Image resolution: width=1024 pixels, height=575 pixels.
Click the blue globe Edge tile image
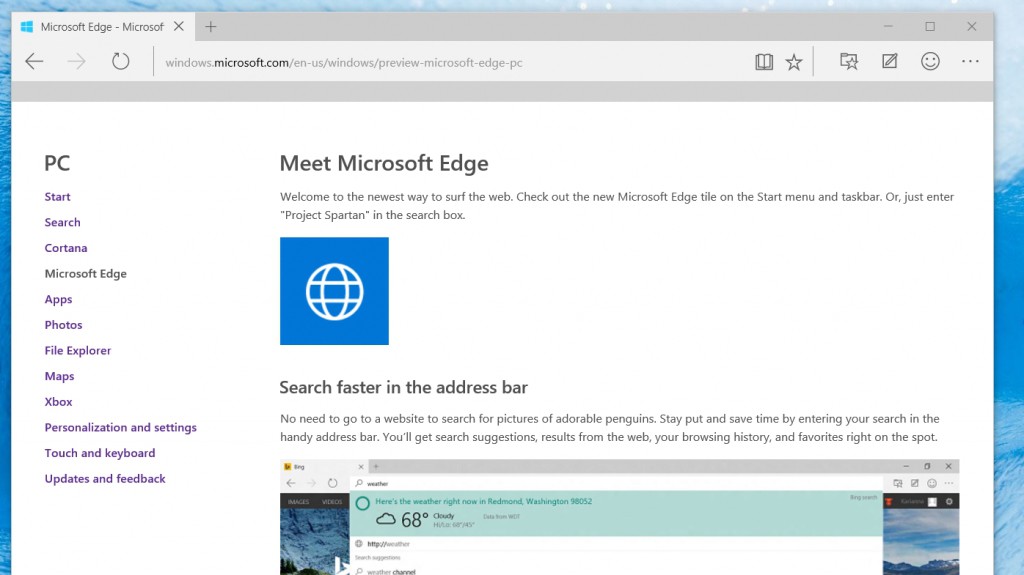(x=334, y=291)
